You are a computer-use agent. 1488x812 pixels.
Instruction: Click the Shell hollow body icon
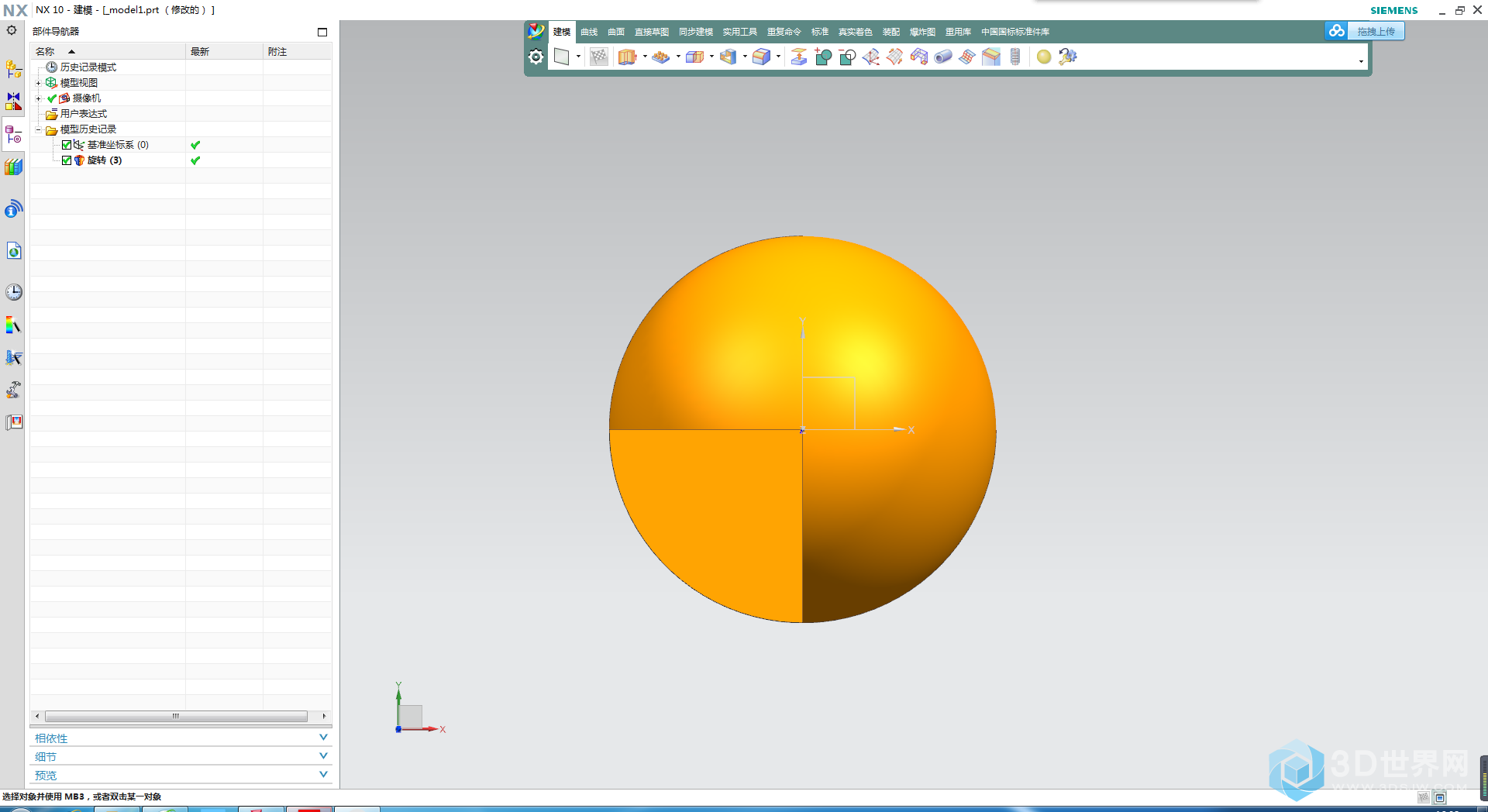[x=919, y=57]
